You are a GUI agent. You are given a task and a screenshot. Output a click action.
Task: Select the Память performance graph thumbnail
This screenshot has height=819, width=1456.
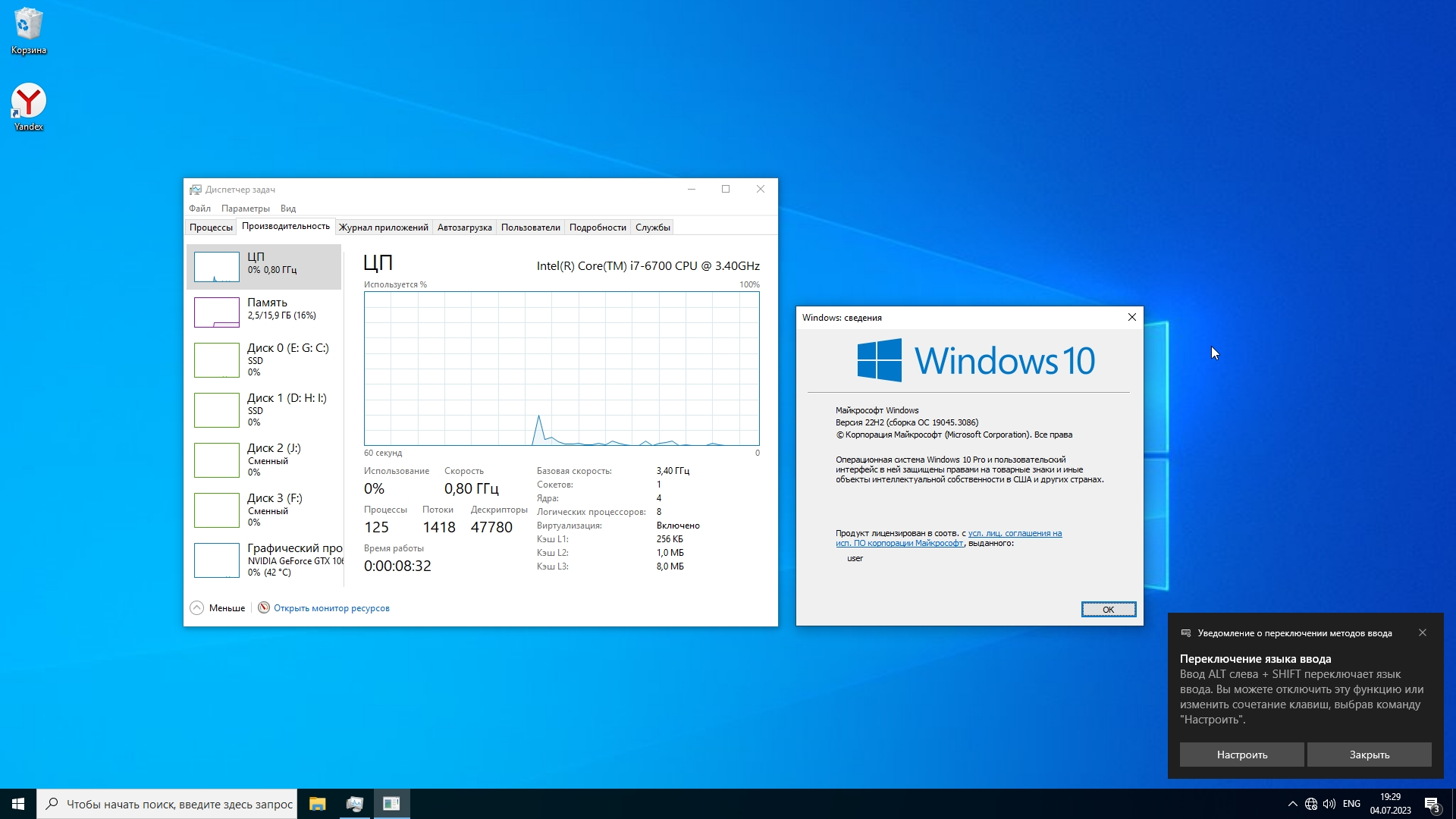[217, 312]
